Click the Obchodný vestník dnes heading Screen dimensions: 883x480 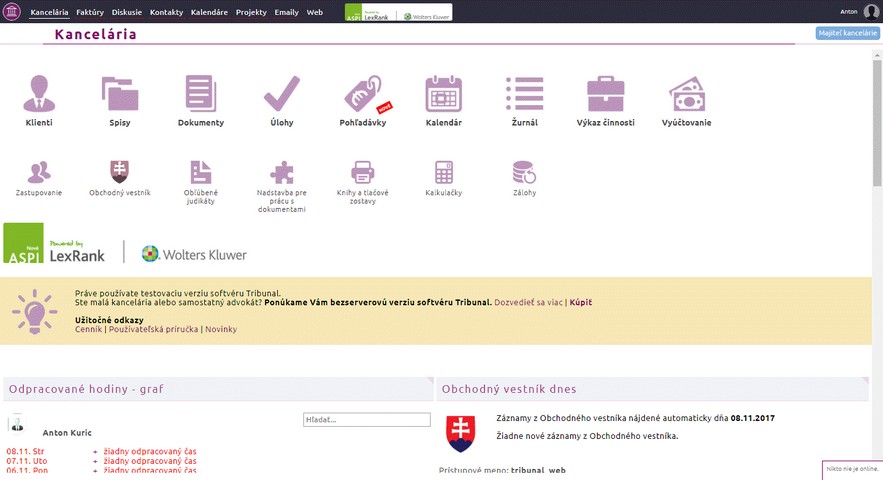509,389
